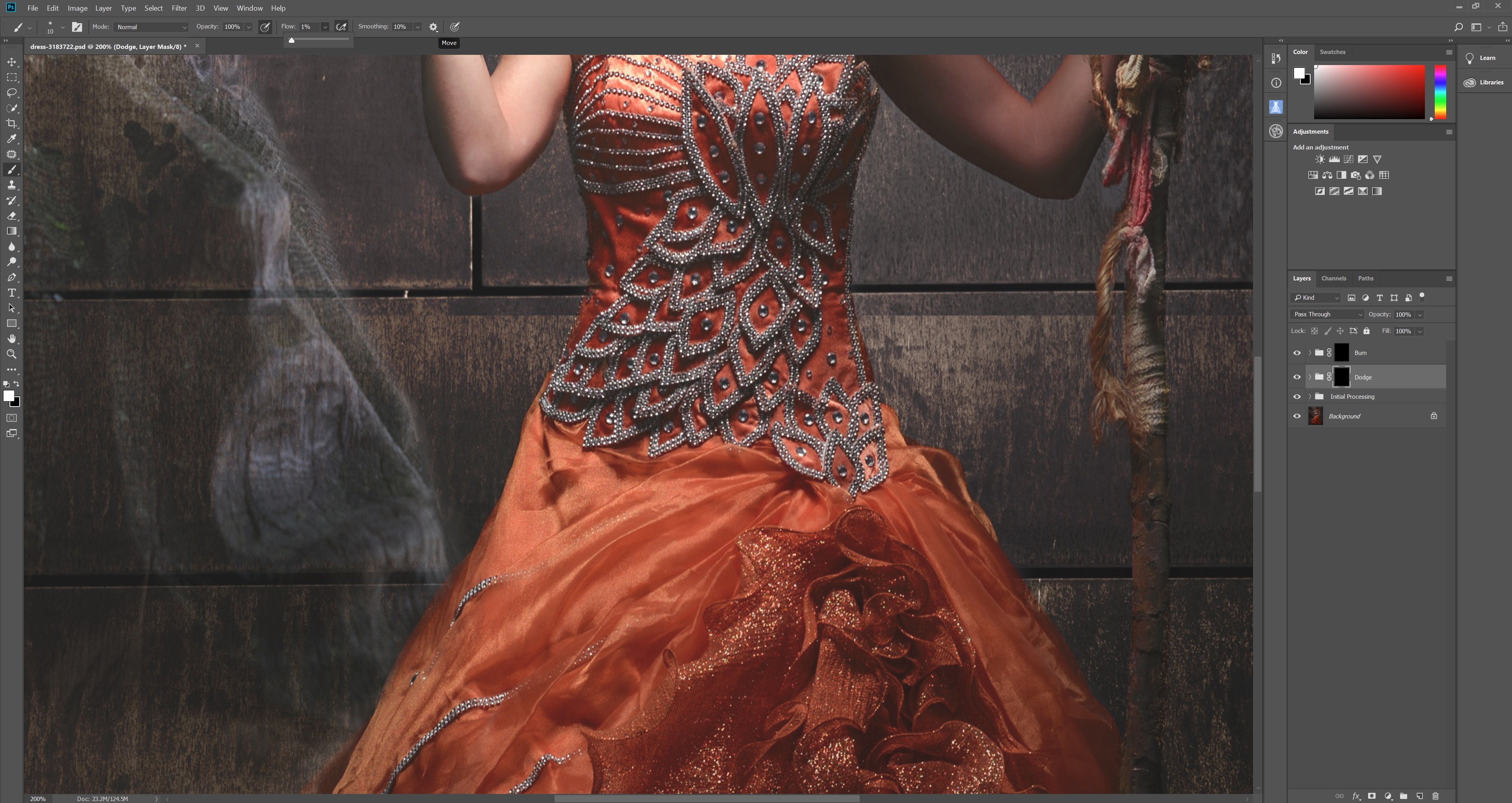The image size is (1512, 803).
Task: Click the Dodge layer mask thumbnail
Action: (1343, 377)
